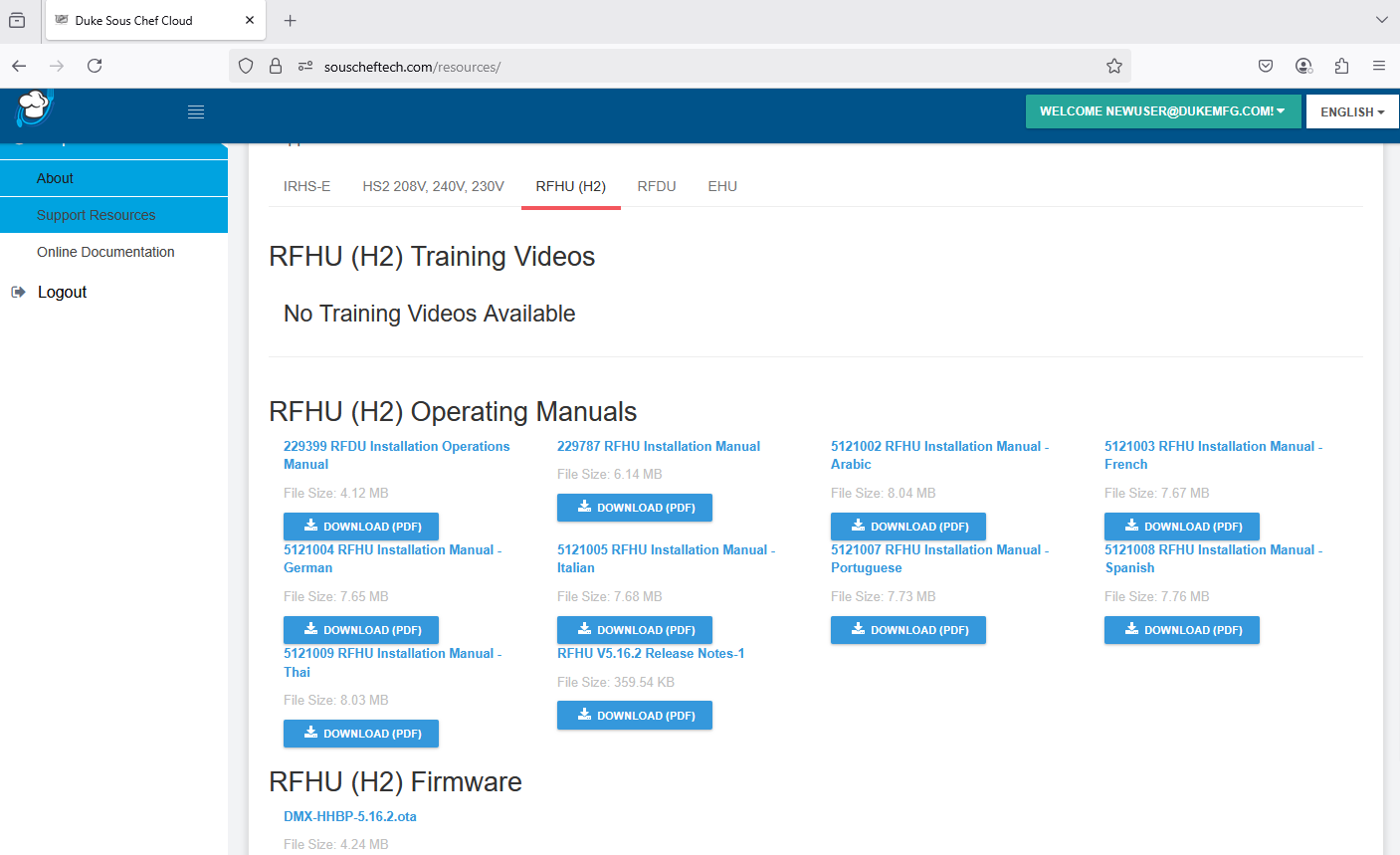This screenshot has height=855, width=1400.
Task: Download the 229787 RFHU Installation Manual PDF
Action: pyautogui.click(x=635, y=508)
